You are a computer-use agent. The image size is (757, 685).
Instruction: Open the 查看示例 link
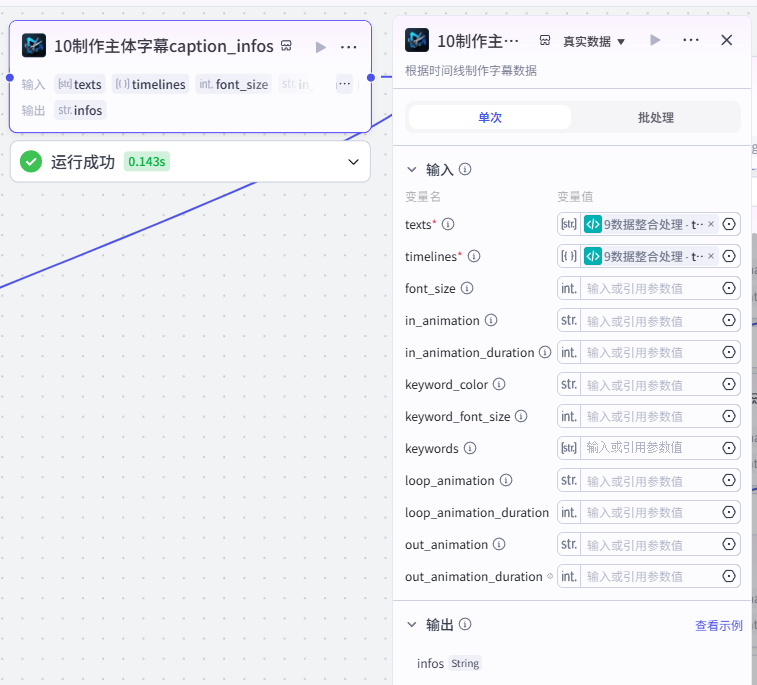tap(718, 626)
